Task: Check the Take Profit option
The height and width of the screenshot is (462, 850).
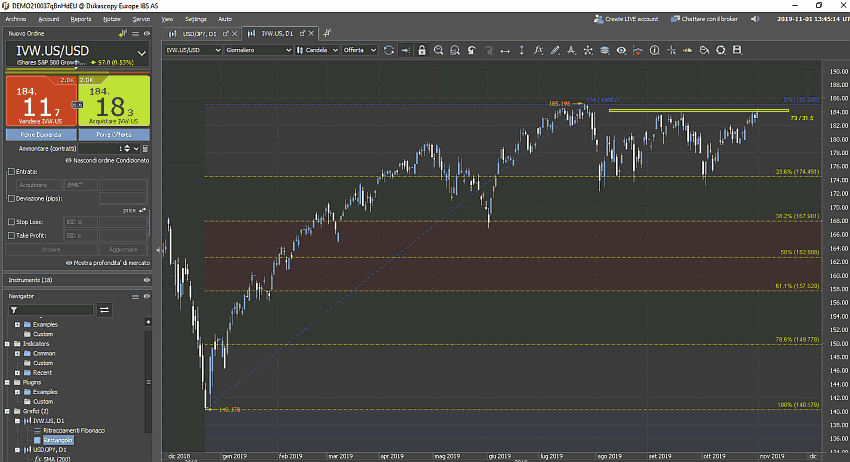Action: pos(11,235)
